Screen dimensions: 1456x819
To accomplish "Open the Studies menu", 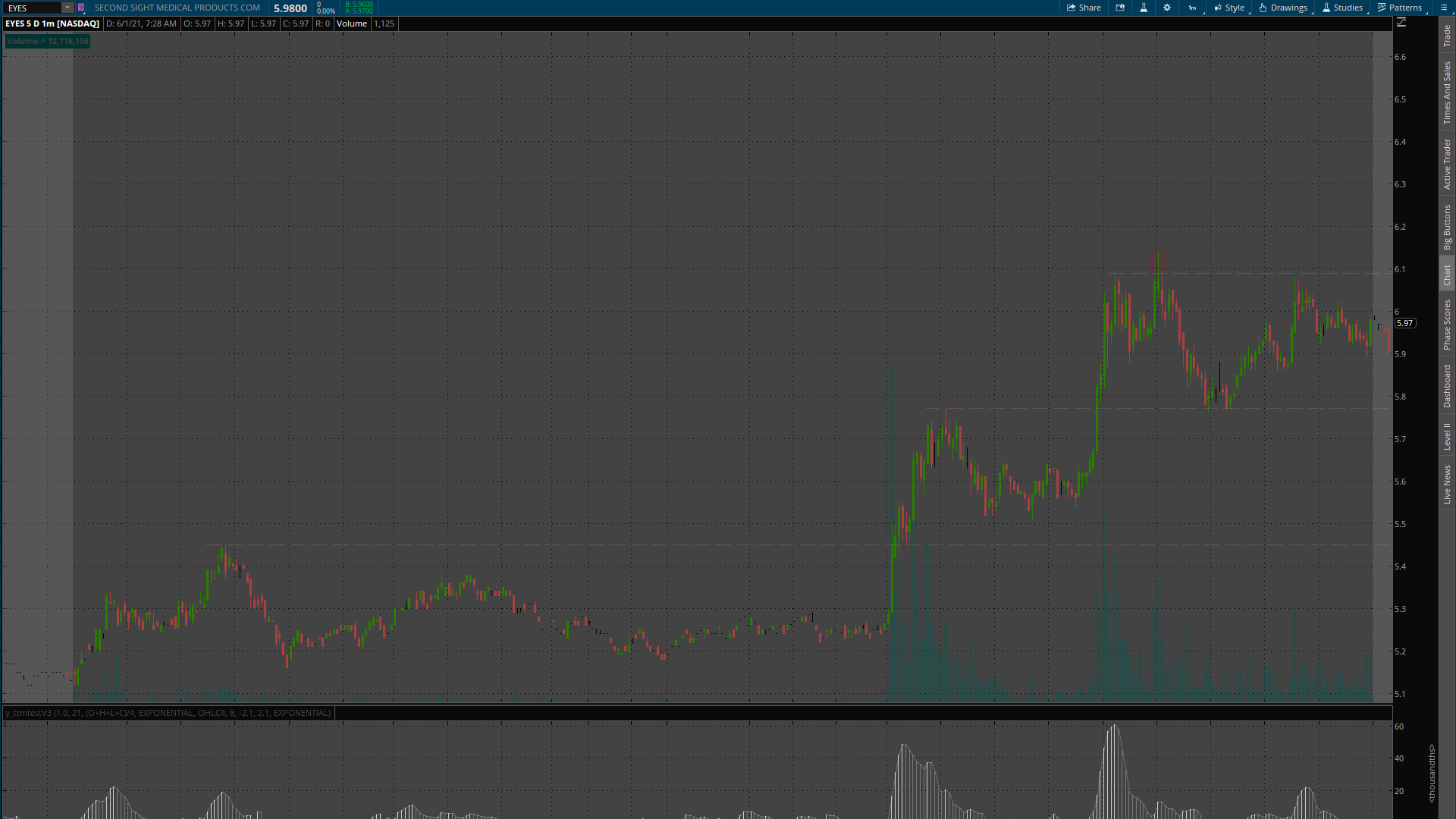I will (1342, 8).
